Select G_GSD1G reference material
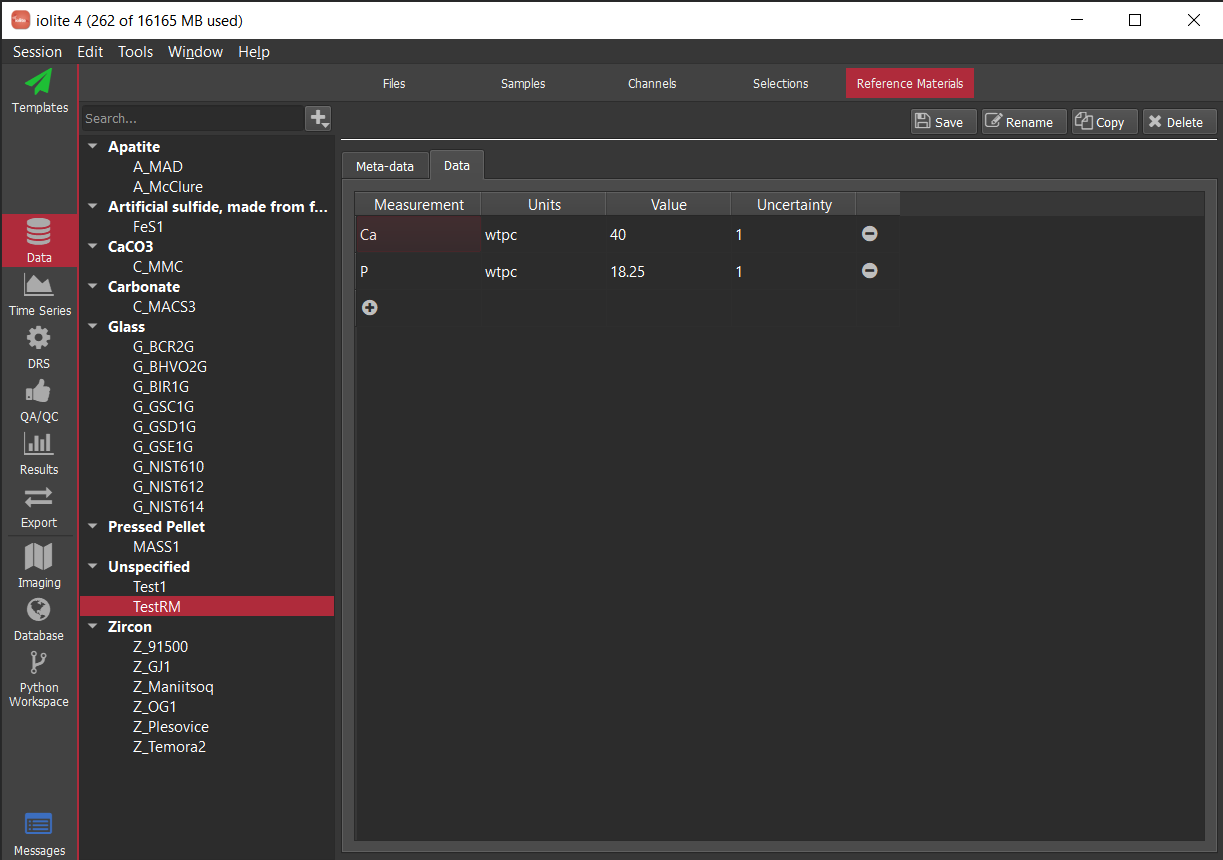The image size is (1223, 860). tap(163, 427)
